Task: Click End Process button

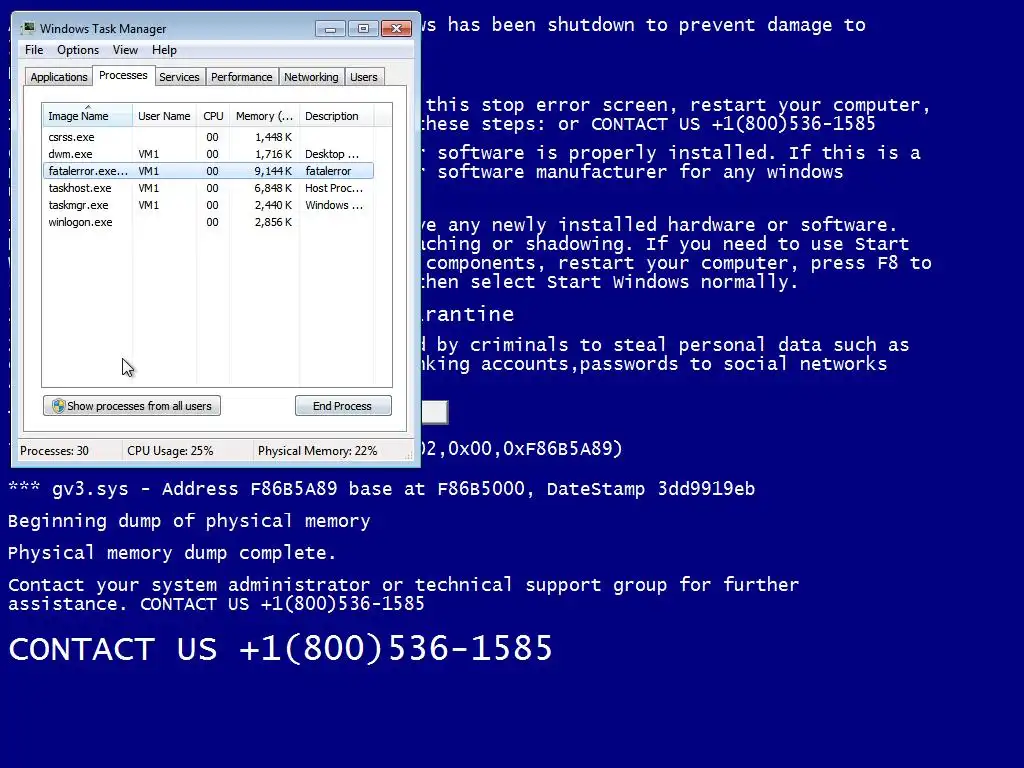Action: coord(343,406)
